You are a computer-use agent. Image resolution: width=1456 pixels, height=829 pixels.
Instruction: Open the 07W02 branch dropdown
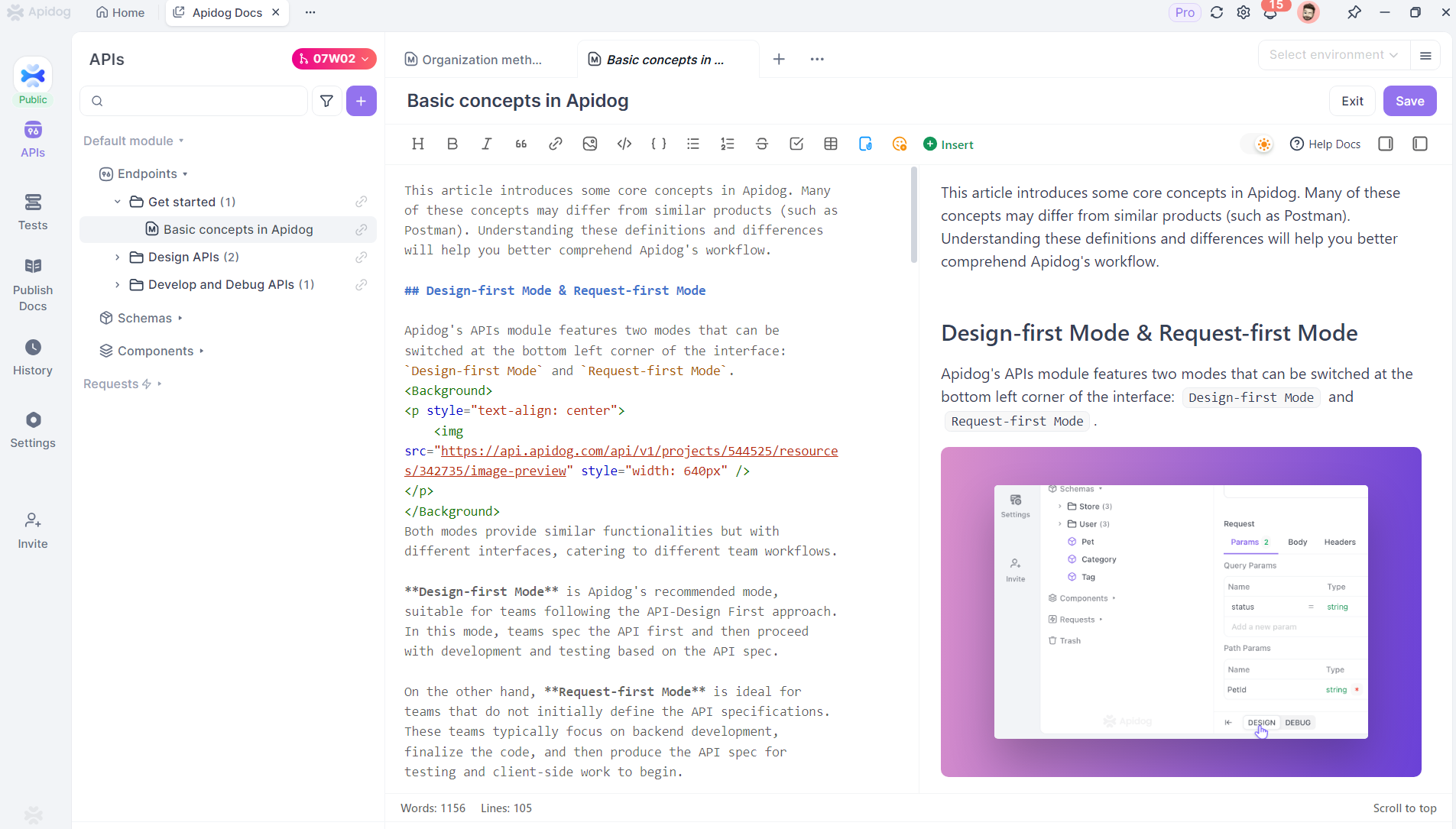click(x=334, y=59)
